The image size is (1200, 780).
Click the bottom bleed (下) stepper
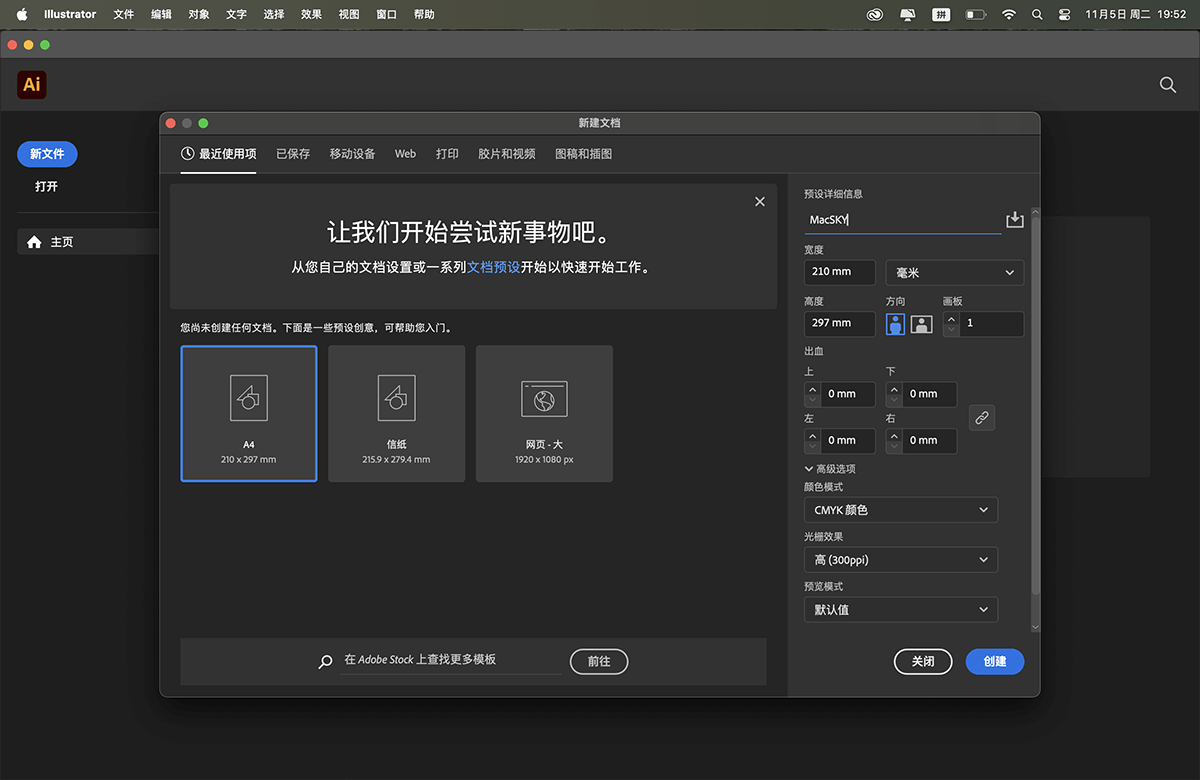(895, 394)
